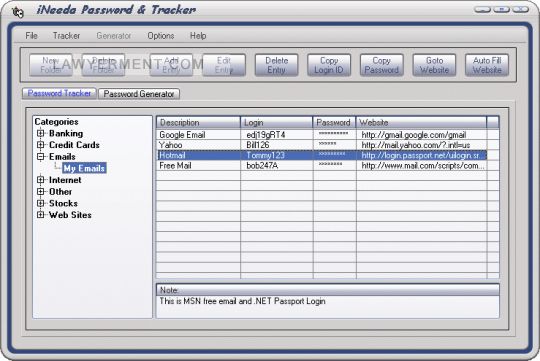Maximize the iNeeda window
This screenshot has width=540, height=361.
(x=501, y=9)
